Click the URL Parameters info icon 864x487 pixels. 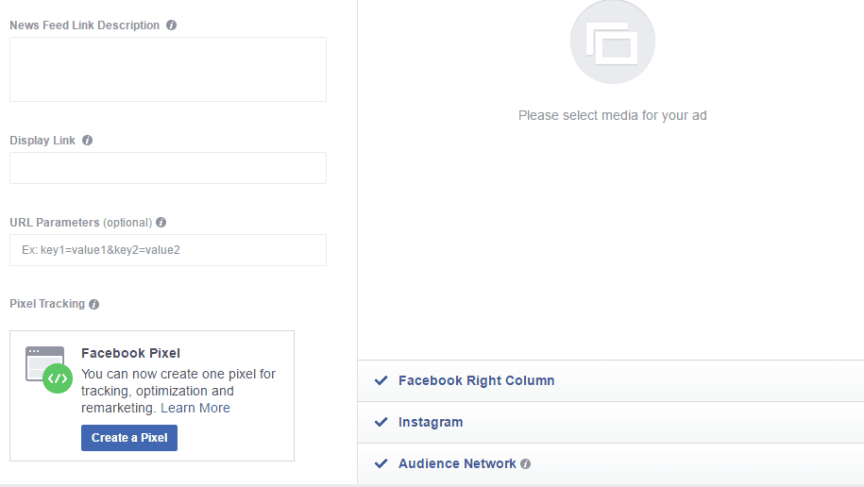point(161,223)
